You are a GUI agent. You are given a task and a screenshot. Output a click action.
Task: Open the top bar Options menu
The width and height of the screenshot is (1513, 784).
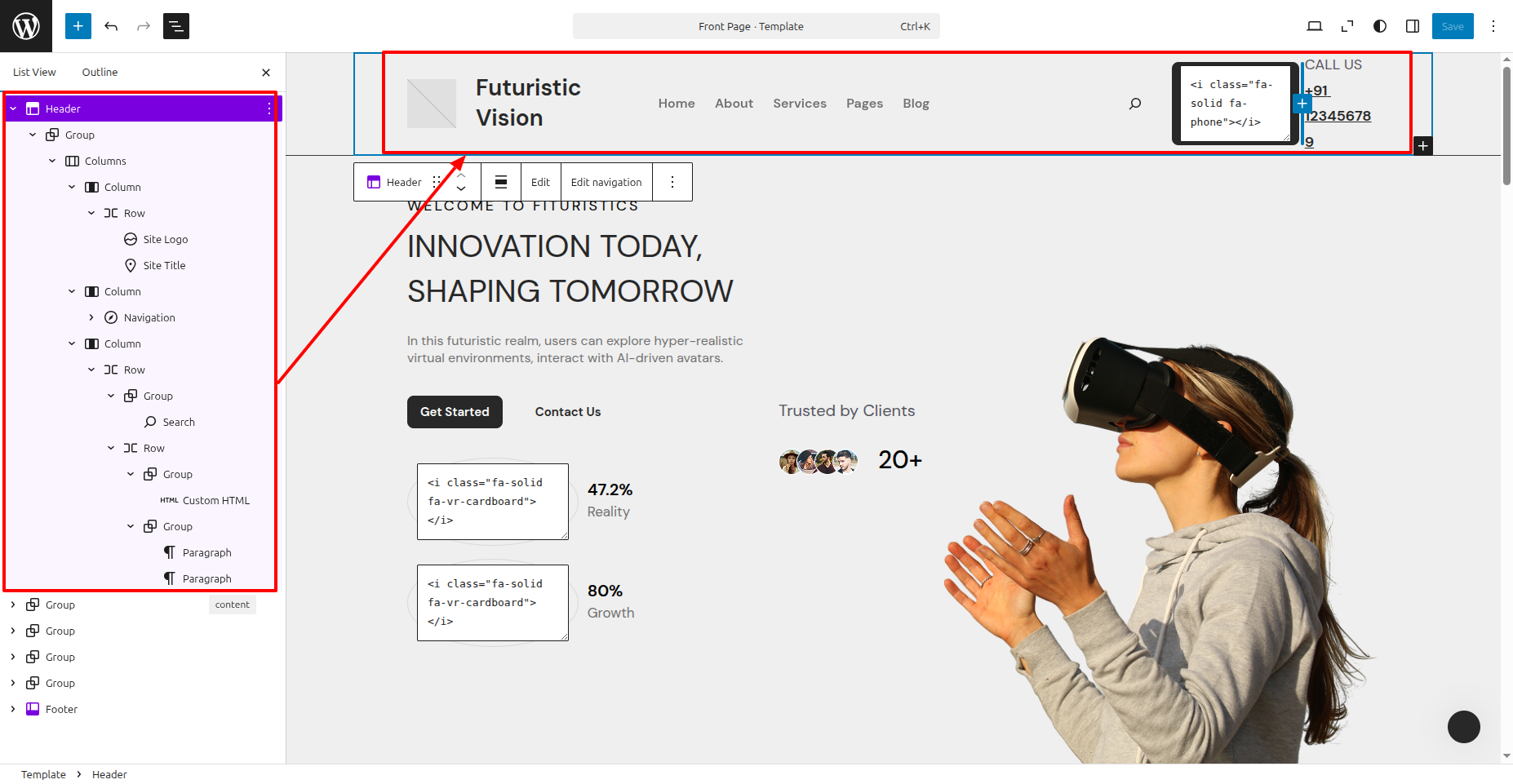pyautogui.click(x=1493, y=26)
